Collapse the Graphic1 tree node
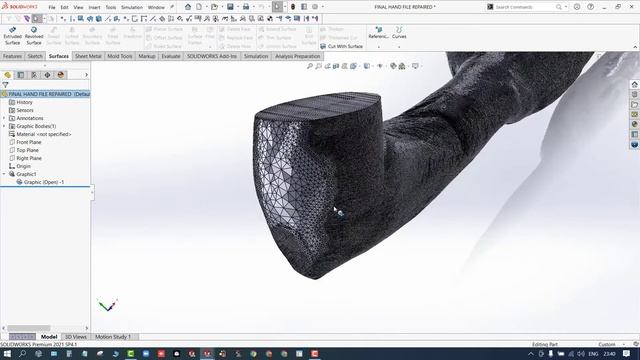Viewport: 640px width, 360px height. (4, 174)
